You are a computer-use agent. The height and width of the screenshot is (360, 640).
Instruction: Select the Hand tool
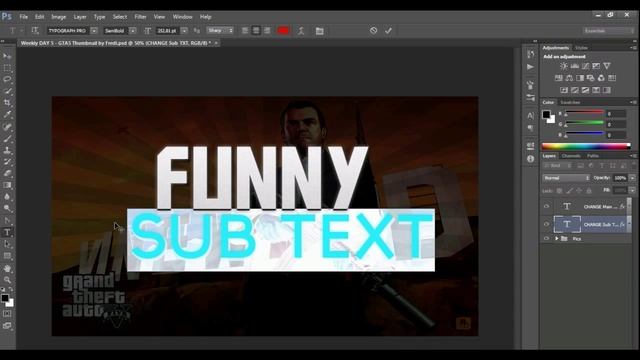(7, 268)
